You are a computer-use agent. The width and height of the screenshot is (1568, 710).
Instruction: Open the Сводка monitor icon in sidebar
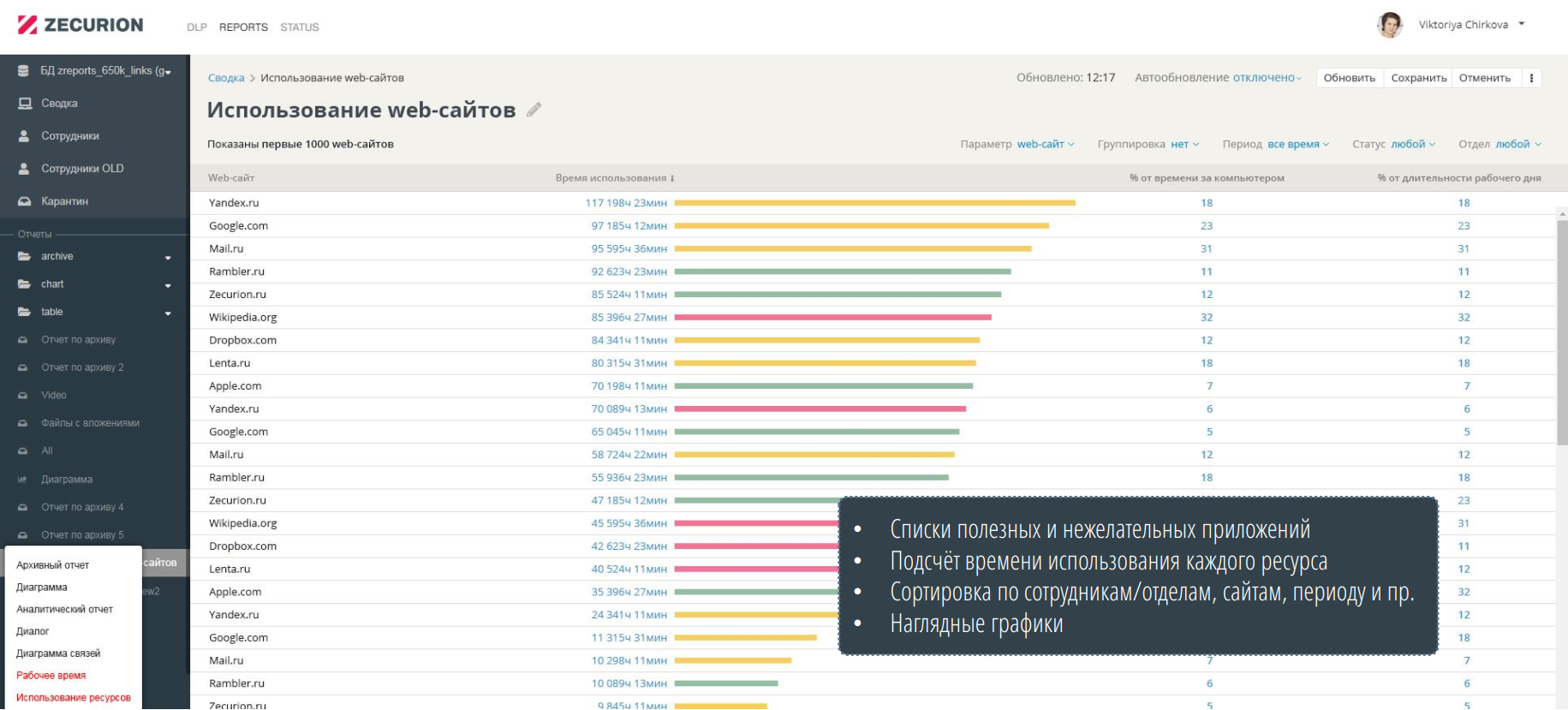[25, 104]
